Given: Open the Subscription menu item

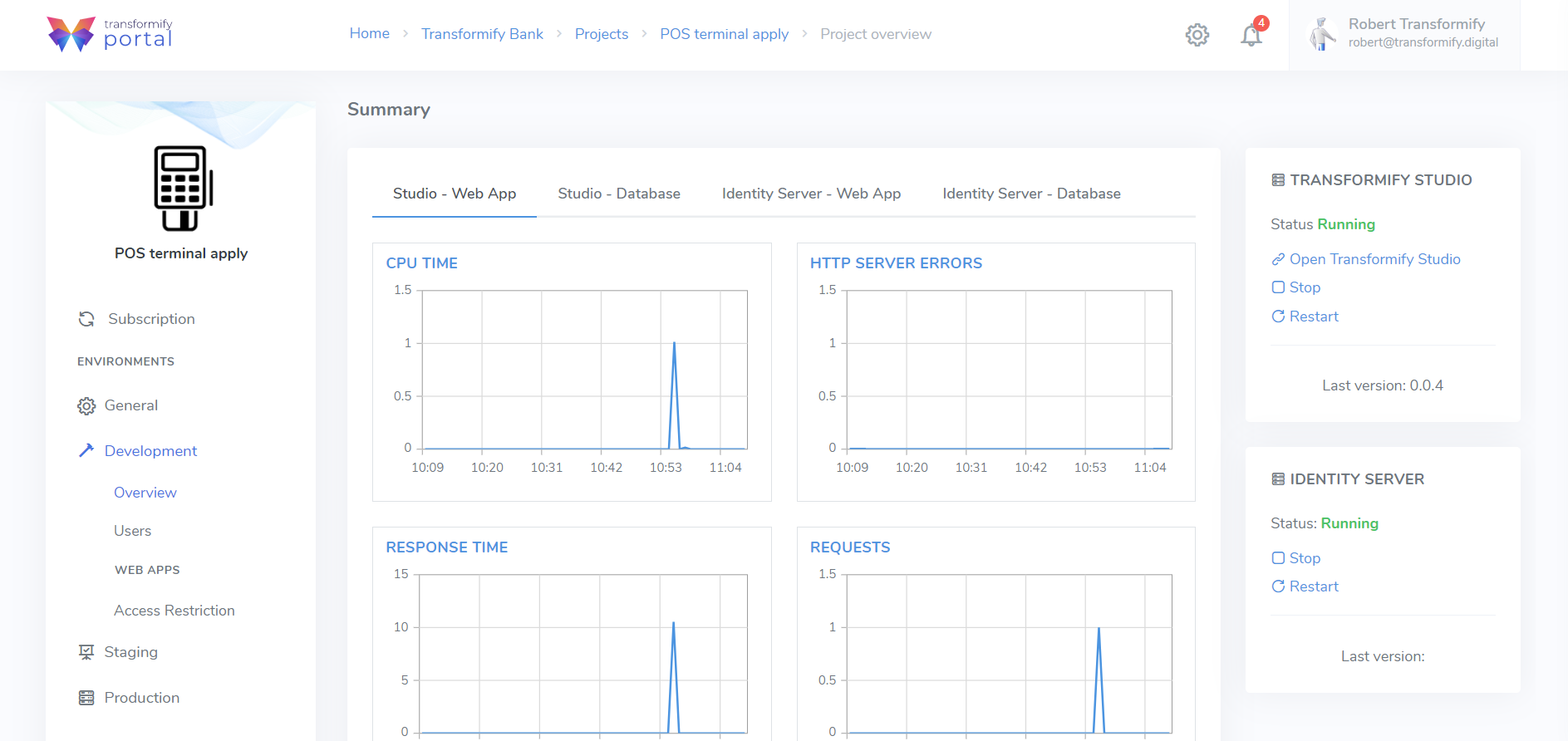Looking at the screenshot, I should click(151, 319).
